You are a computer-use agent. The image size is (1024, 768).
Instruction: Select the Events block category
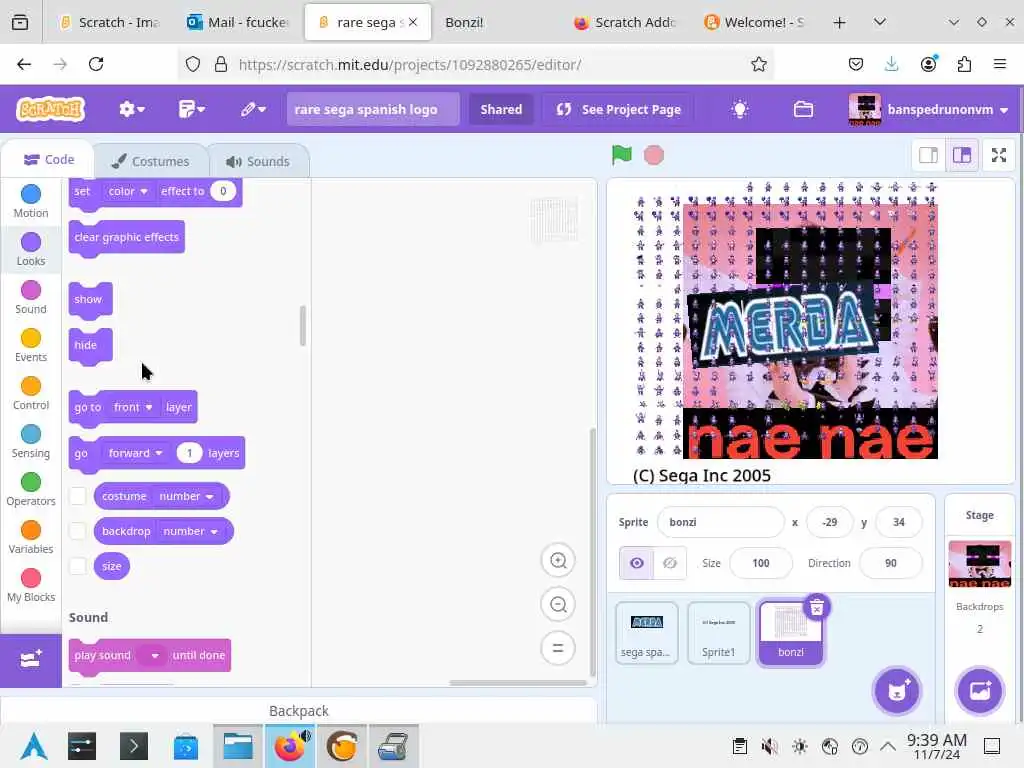[31, 345]
